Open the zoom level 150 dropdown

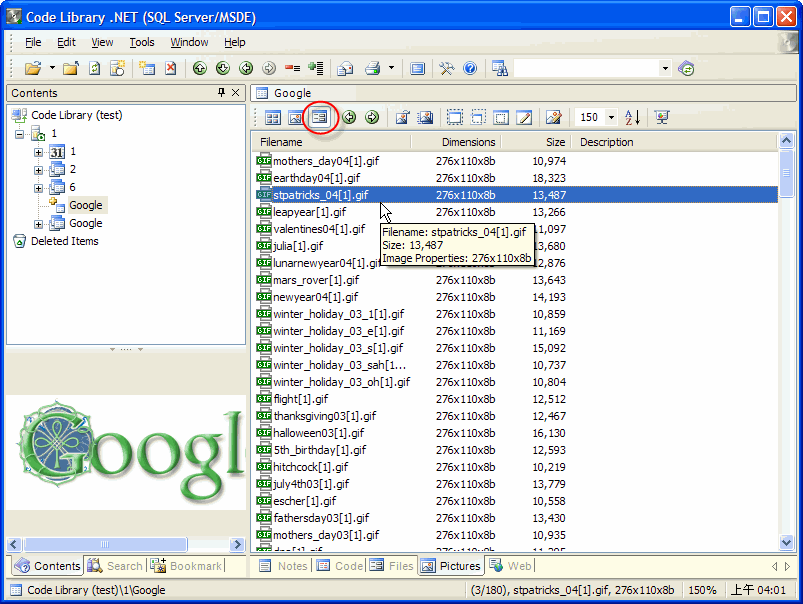click(x=611, y=117)
